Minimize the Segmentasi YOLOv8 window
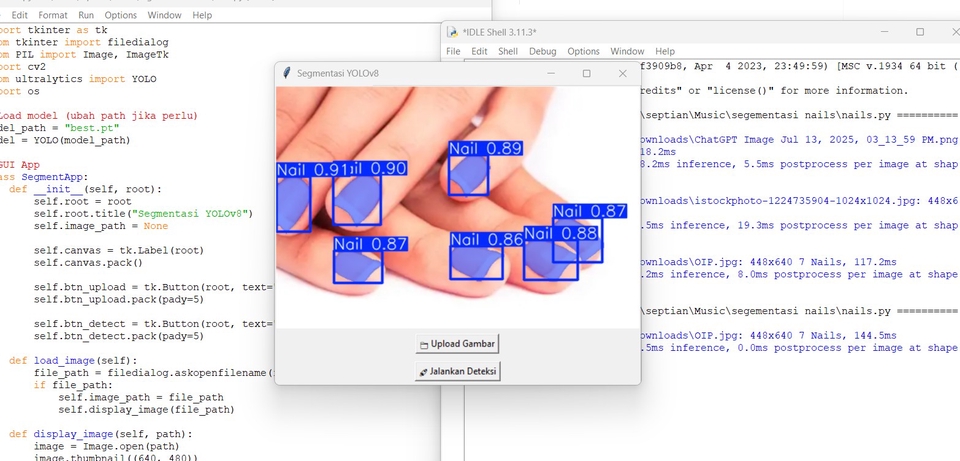 [x=550, y=73]
